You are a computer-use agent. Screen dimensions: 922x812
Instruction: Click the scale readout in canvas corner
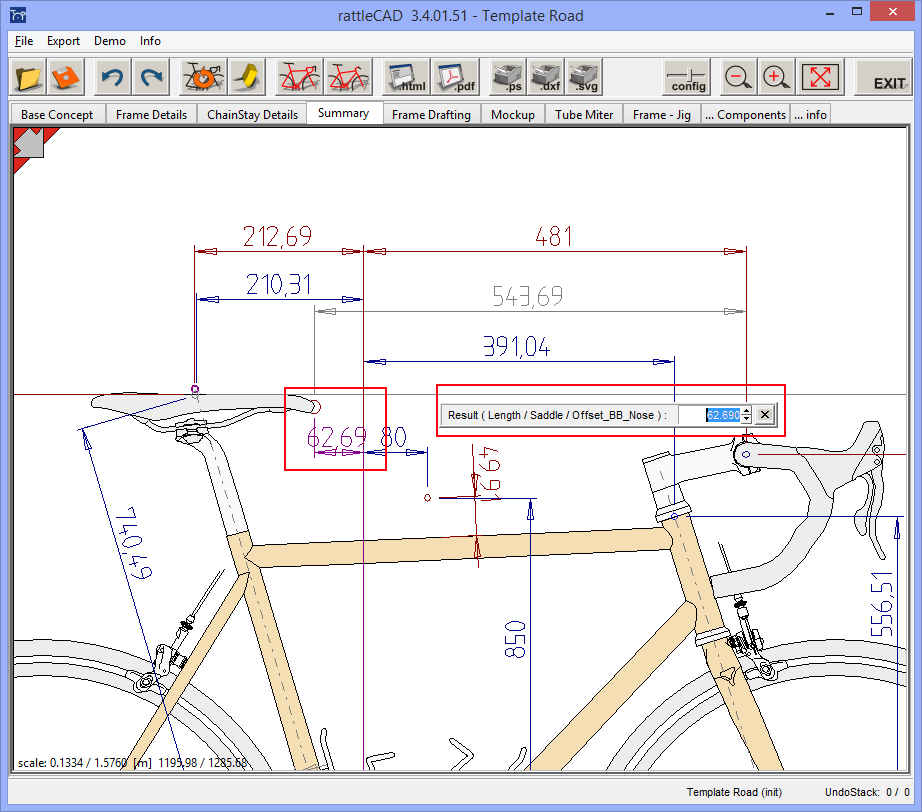pos(132,763)
